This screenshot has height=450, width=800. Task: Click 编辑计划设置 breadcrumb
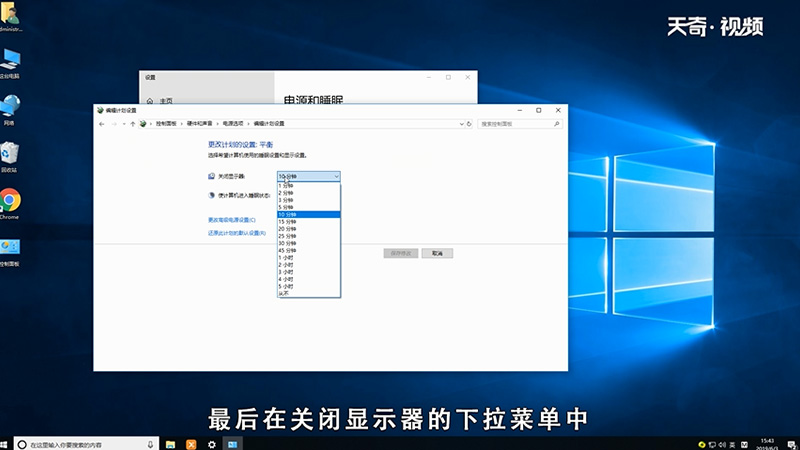coord(269,124)
